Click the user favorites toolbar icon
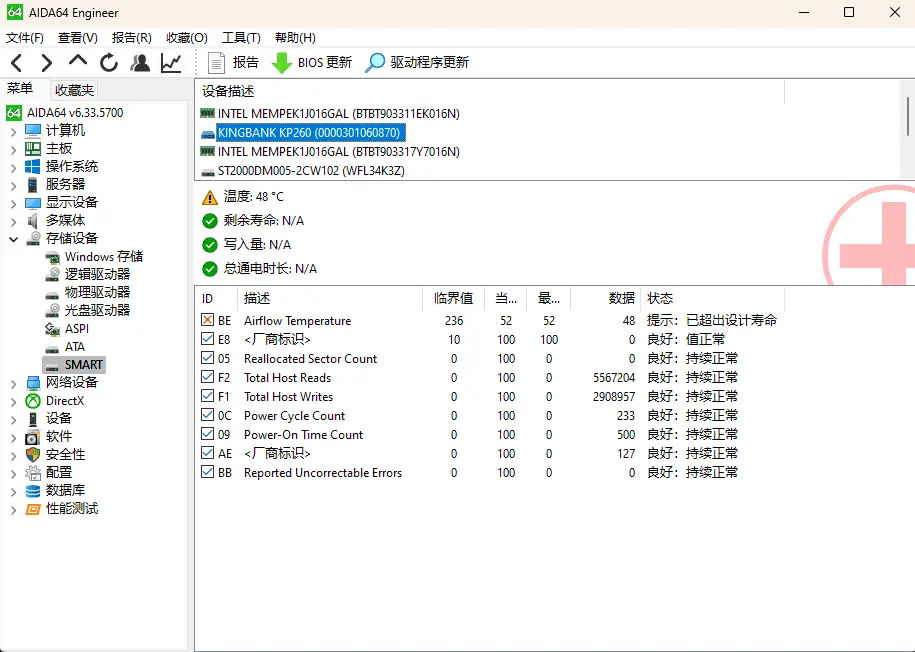Viewport: 915px width, 652px height. click(x=140, y=63)
